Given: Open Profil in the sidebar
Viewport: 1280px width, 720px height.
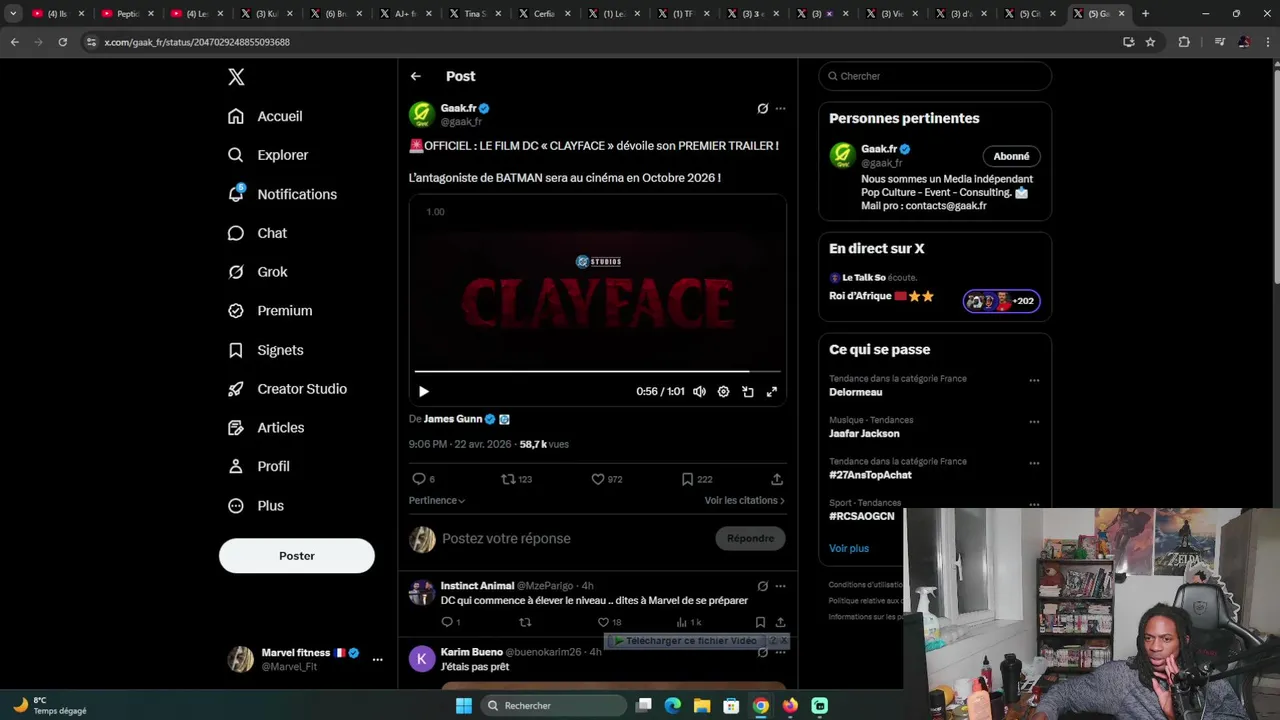Looking at the screenshot, I should coord(259,467).
